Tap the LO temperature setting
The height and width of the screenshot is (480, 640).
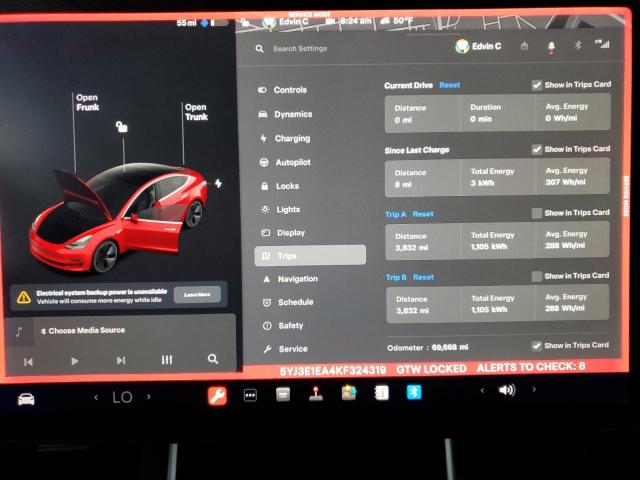tap(122, 397)
